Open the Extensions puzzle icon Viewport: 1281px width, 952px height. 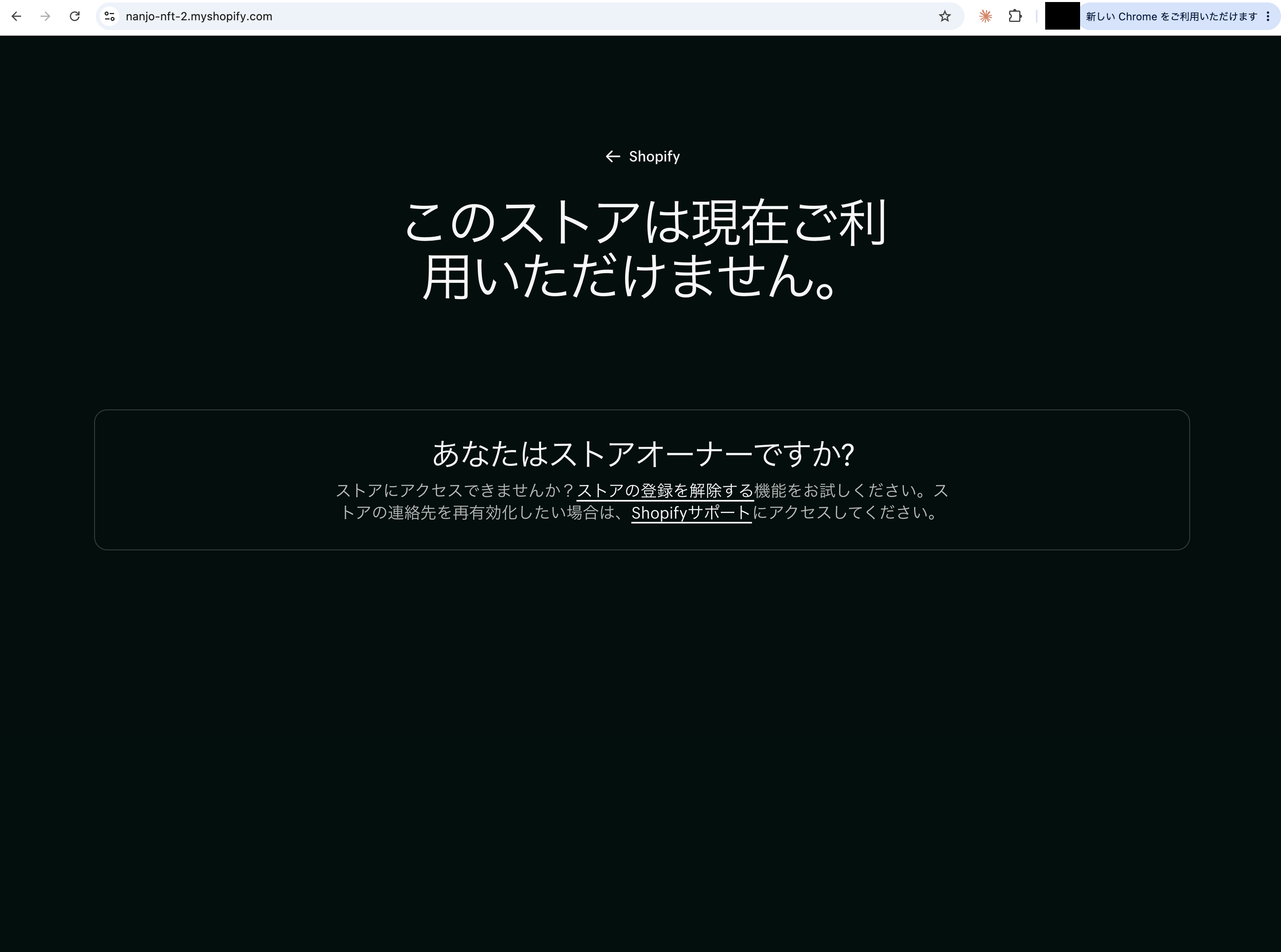pyautogui.click(x=1016, y=16)
